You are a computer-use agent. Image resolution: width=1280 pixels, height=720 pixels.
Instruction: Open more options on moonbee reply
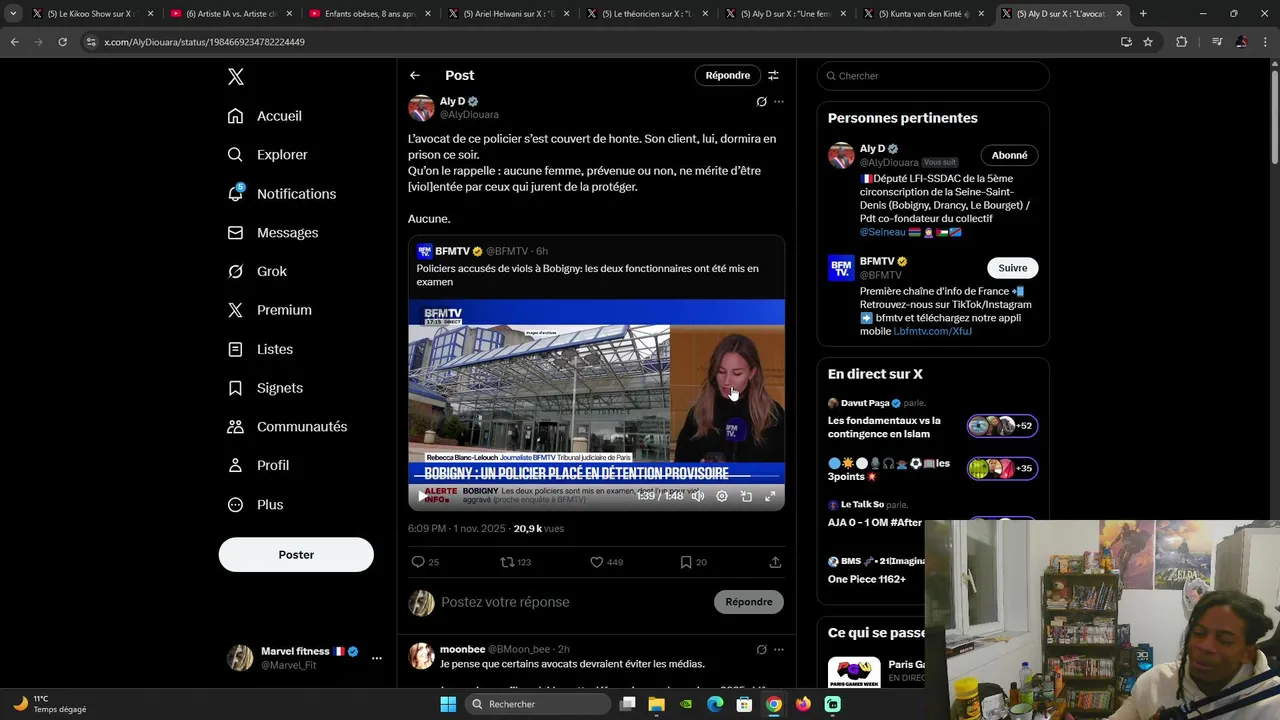(779, 650)
